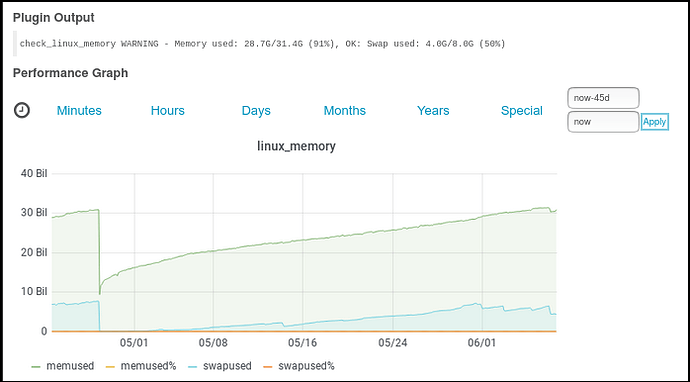The height and width of the screenshot is (382, 690).
Task: Focus the end field containing now
Action: click(603, 122)
